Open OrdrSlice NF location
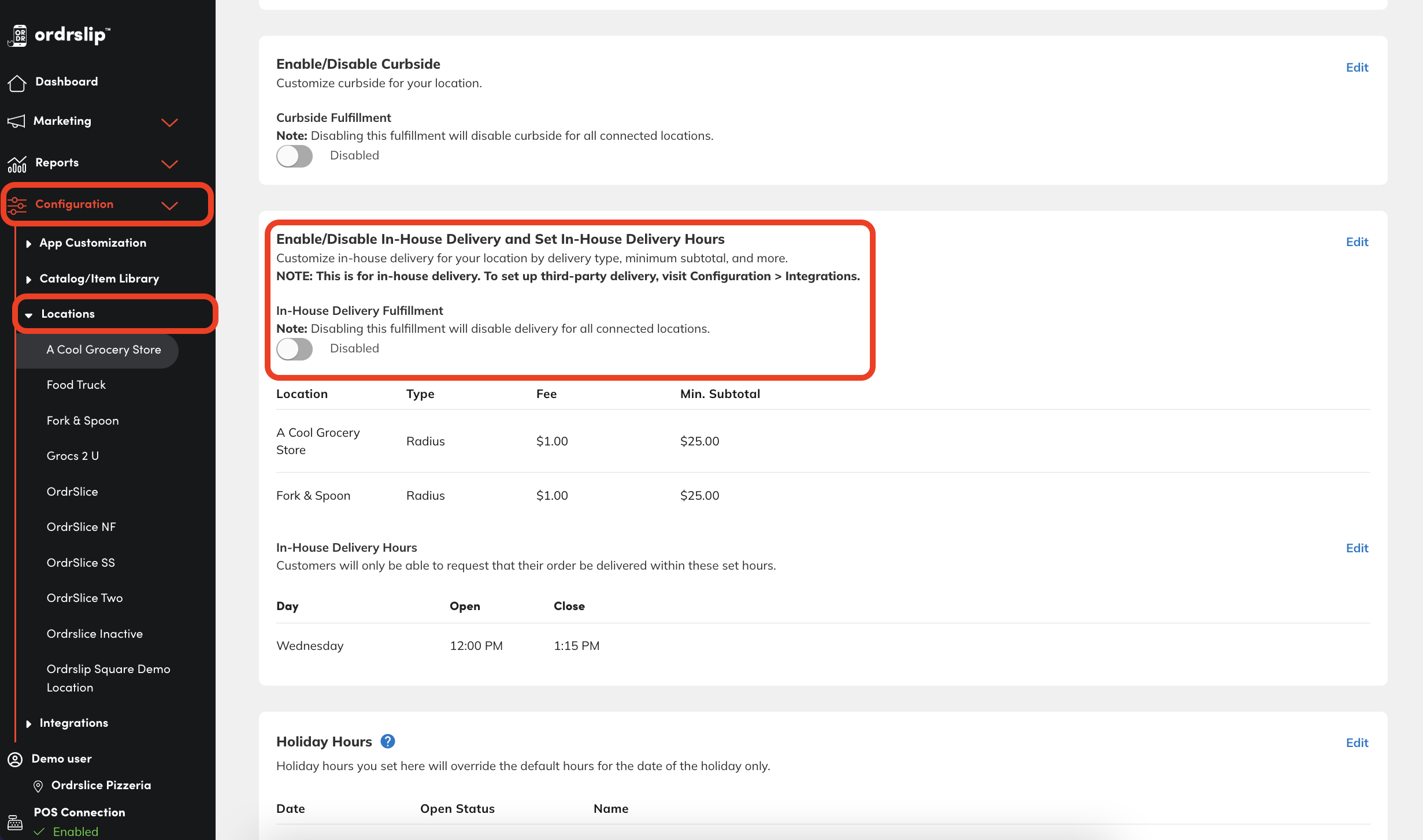This screenshot has height=840, width=1423. [81, 527]
